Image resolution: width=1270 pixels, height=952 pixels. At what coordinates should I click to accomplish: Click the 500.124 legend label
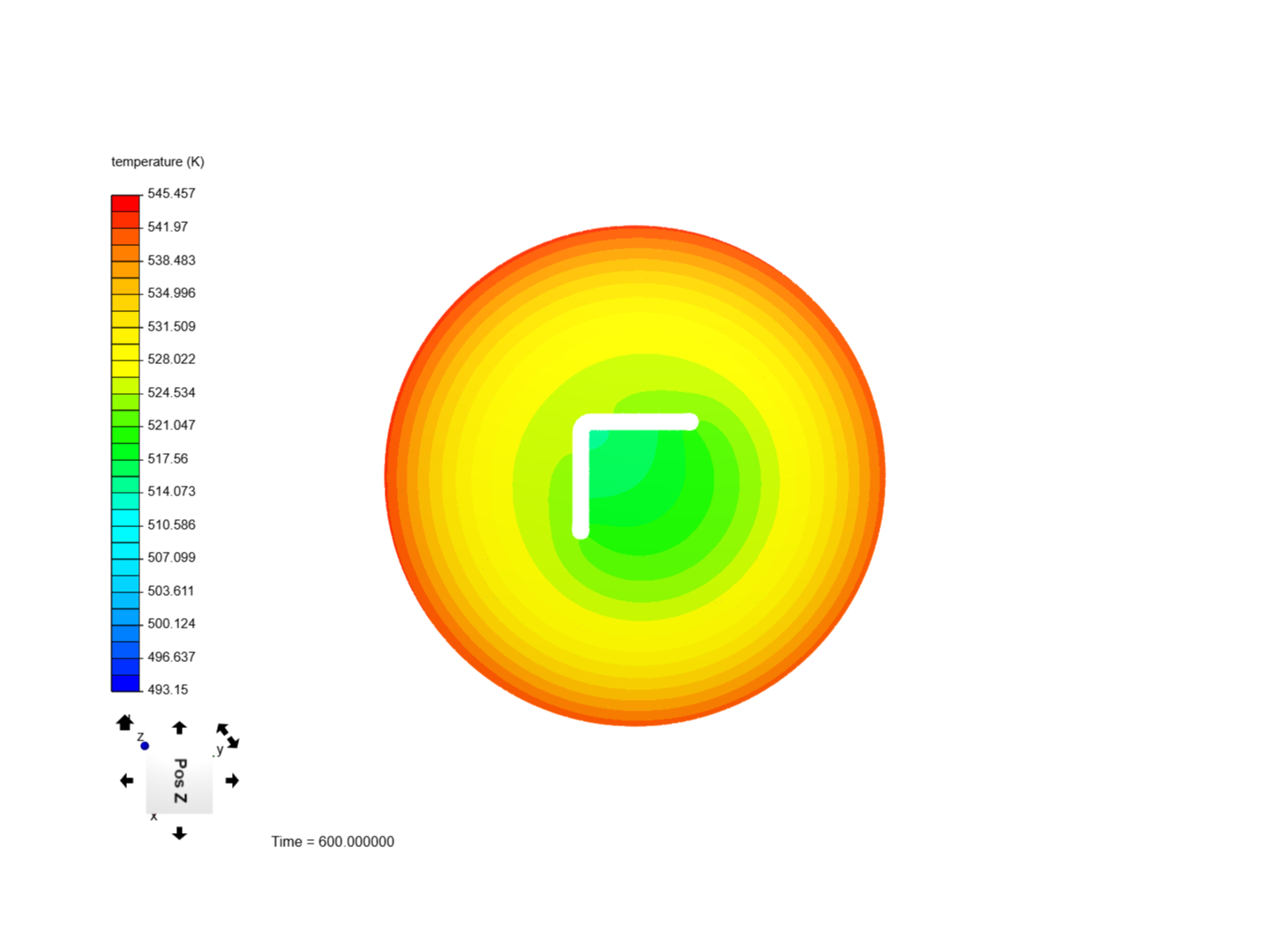(x=171, y=623)
